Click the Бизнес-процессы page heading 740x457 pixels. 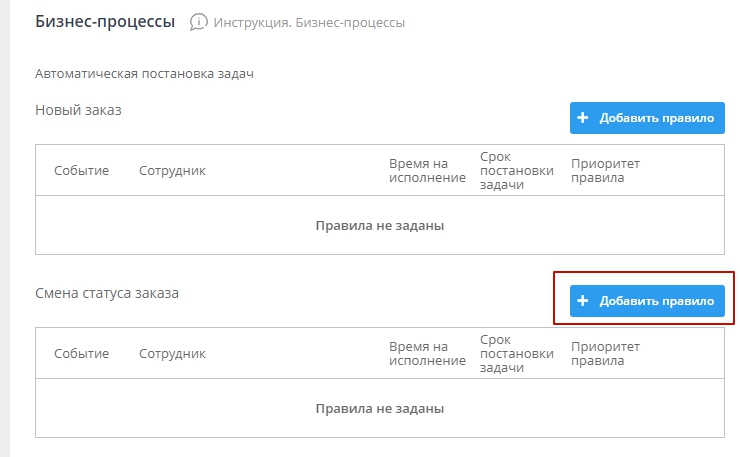[x=105, y=21]
